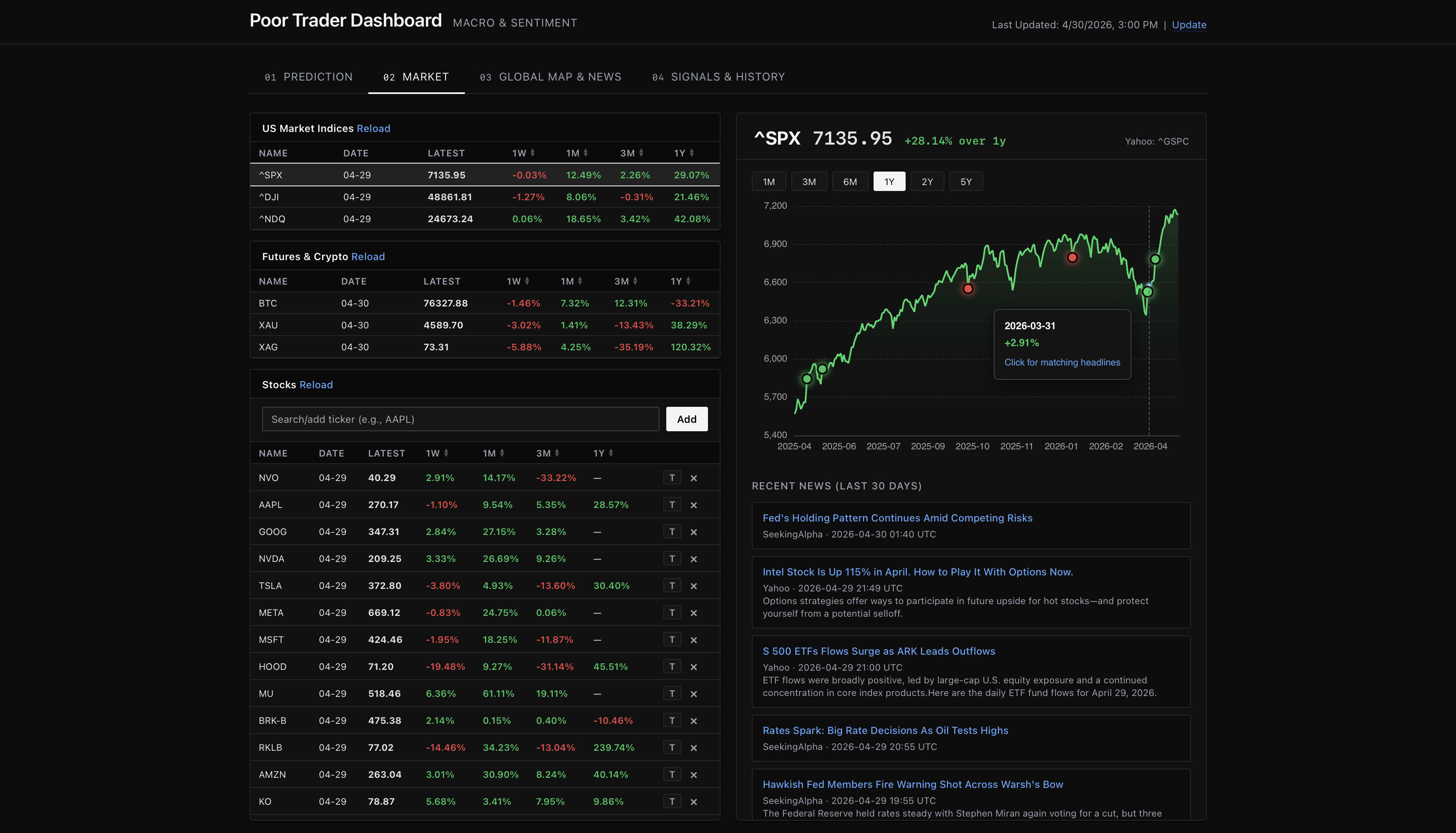Focus the Search/add ticker field
Image resolution: width=1456 pixels, height=833 pixels.
(460, 419)
